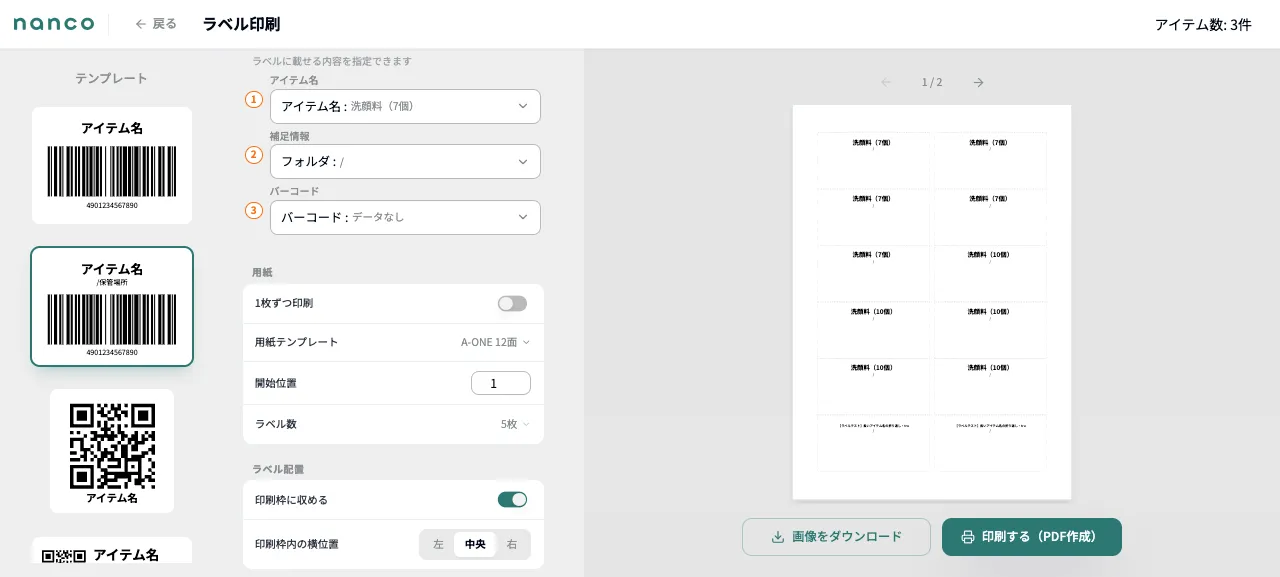Select the barcode-only アイテム名 template
This screenshot has width=1280, height=577.
[x=112, y=165]
